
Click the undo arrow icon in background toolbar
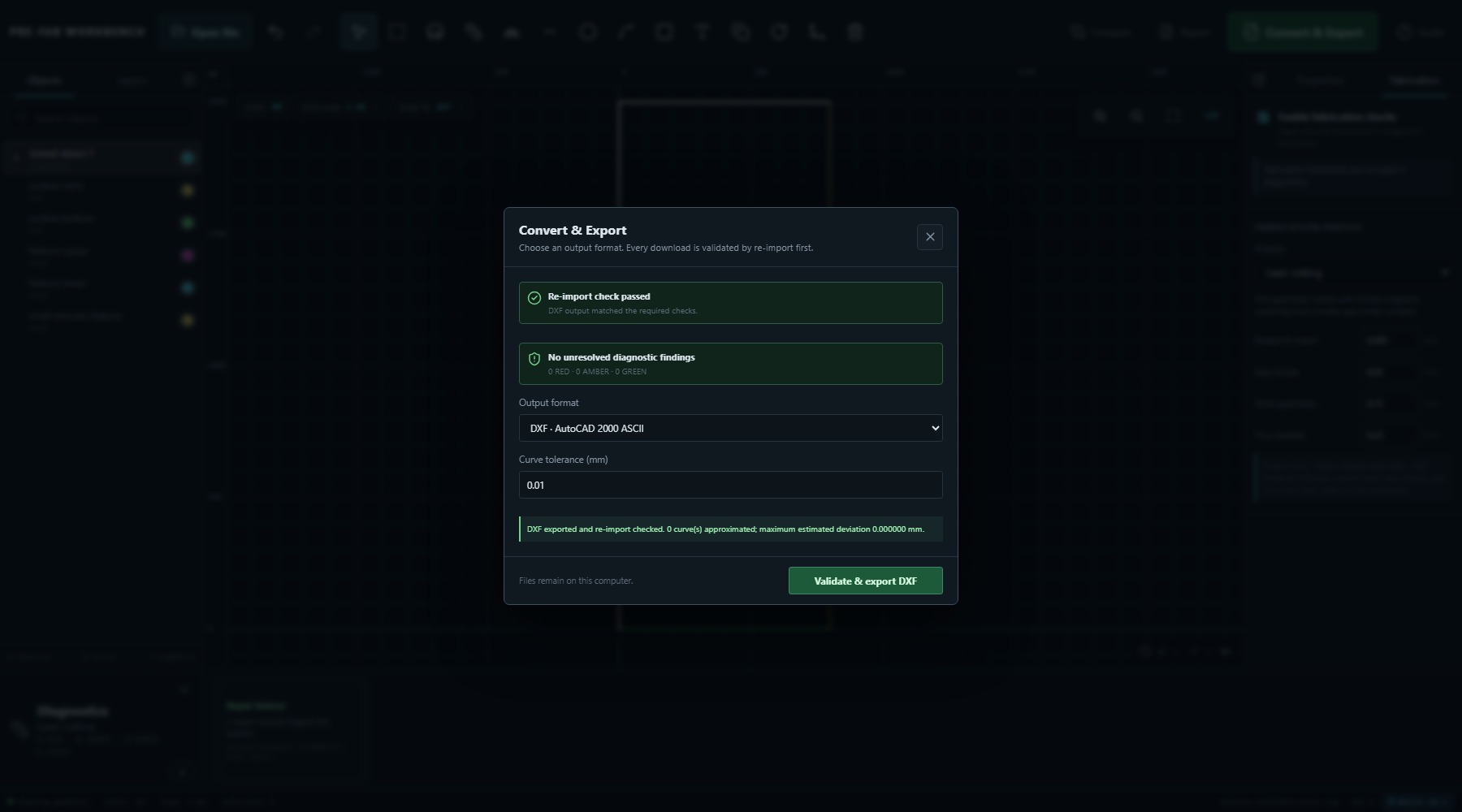click(x=276, y=32)
